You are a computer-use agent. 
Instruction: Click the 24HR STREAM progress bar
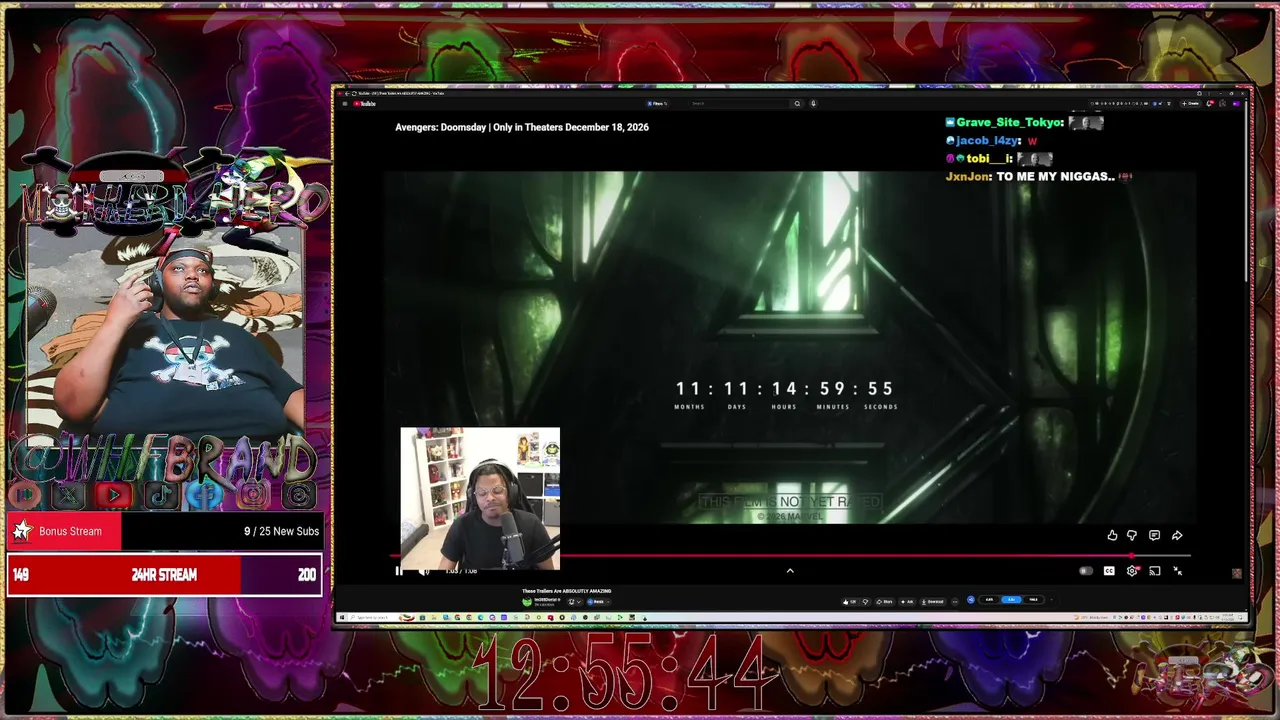point(164,575)
